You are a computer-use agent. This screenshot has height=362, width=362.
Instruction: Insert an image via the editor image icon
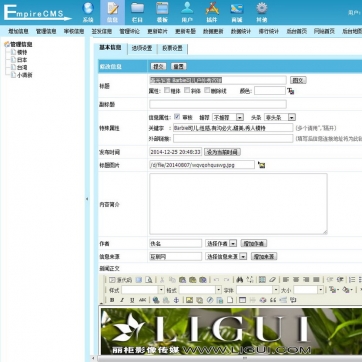tap(189, 300)
